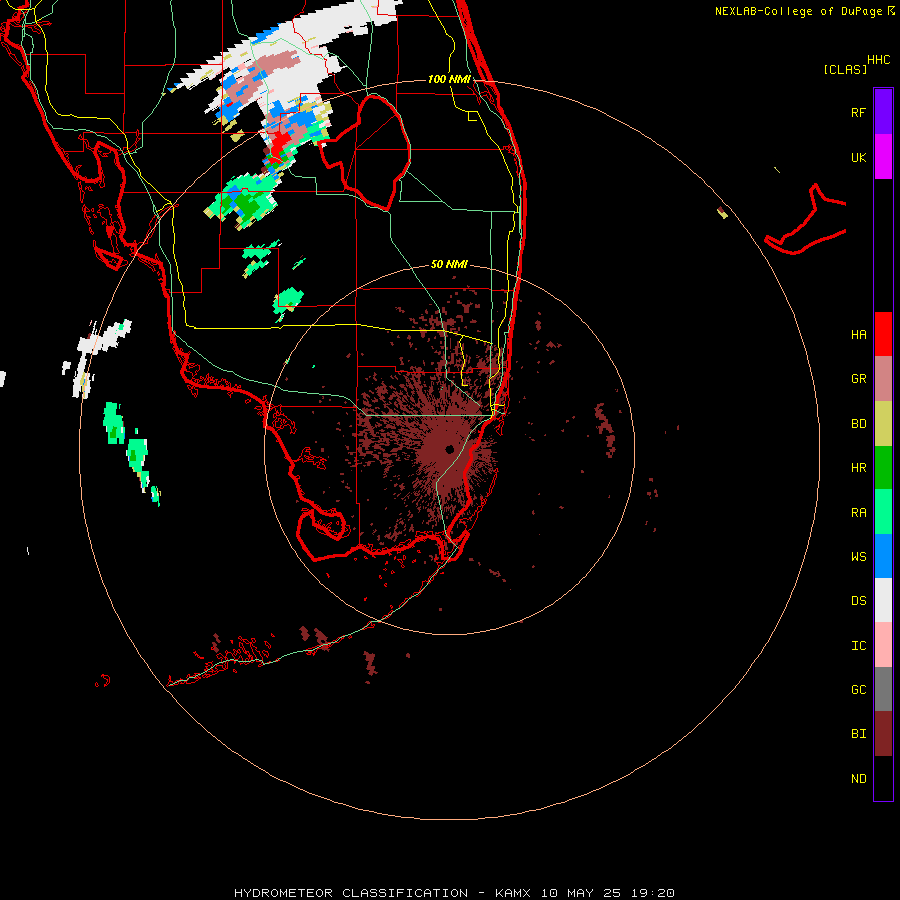The width and height of the screenshot is (900, 900).
Task: Click the RF purple legend swatch
Action: coord(883,112)
